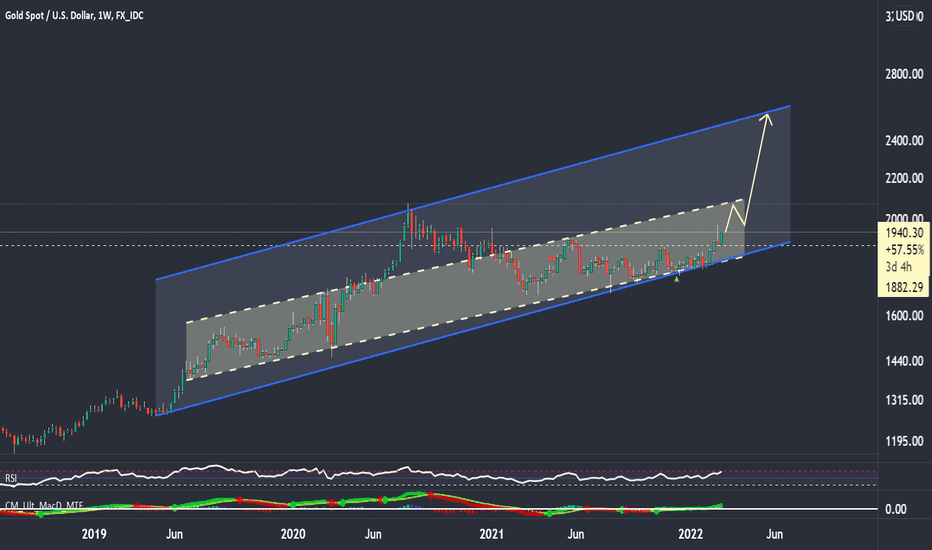Select the CM_Ult_MacD_MTF indicator label

pos(44,506)
